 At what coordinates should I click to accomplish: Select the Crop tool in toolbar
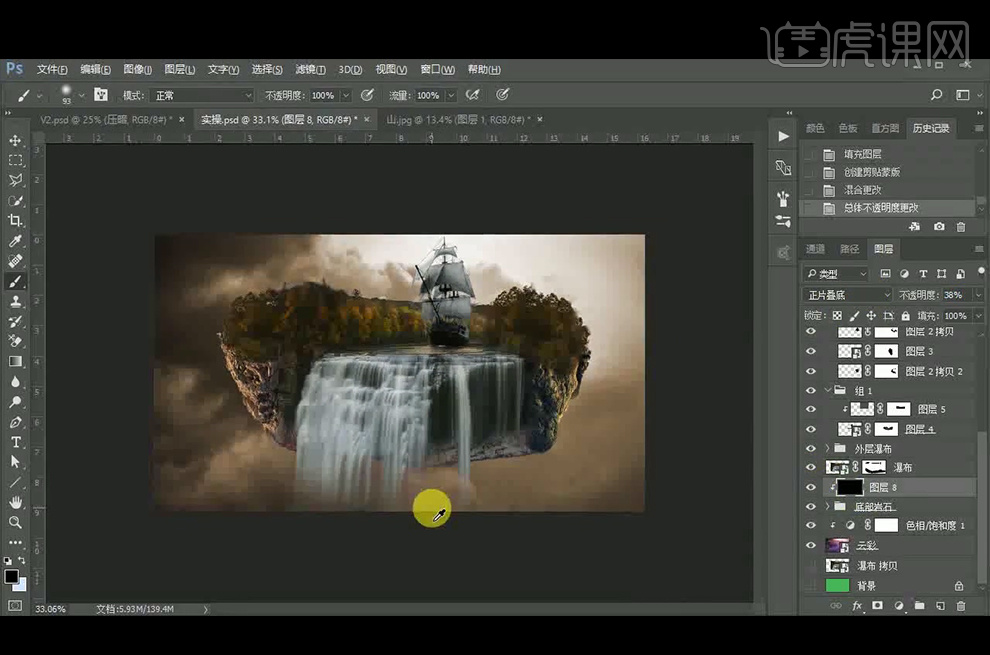[x=15, y=221]
